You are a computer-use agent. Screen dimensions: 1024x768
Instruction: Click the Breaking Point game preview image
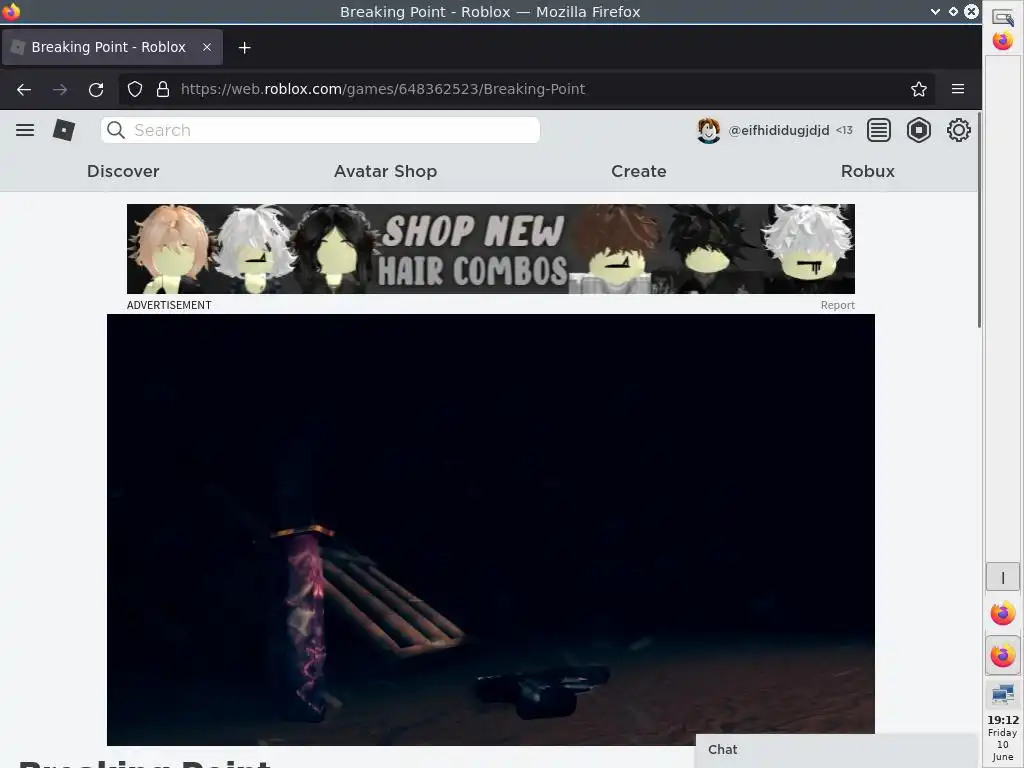490,530
